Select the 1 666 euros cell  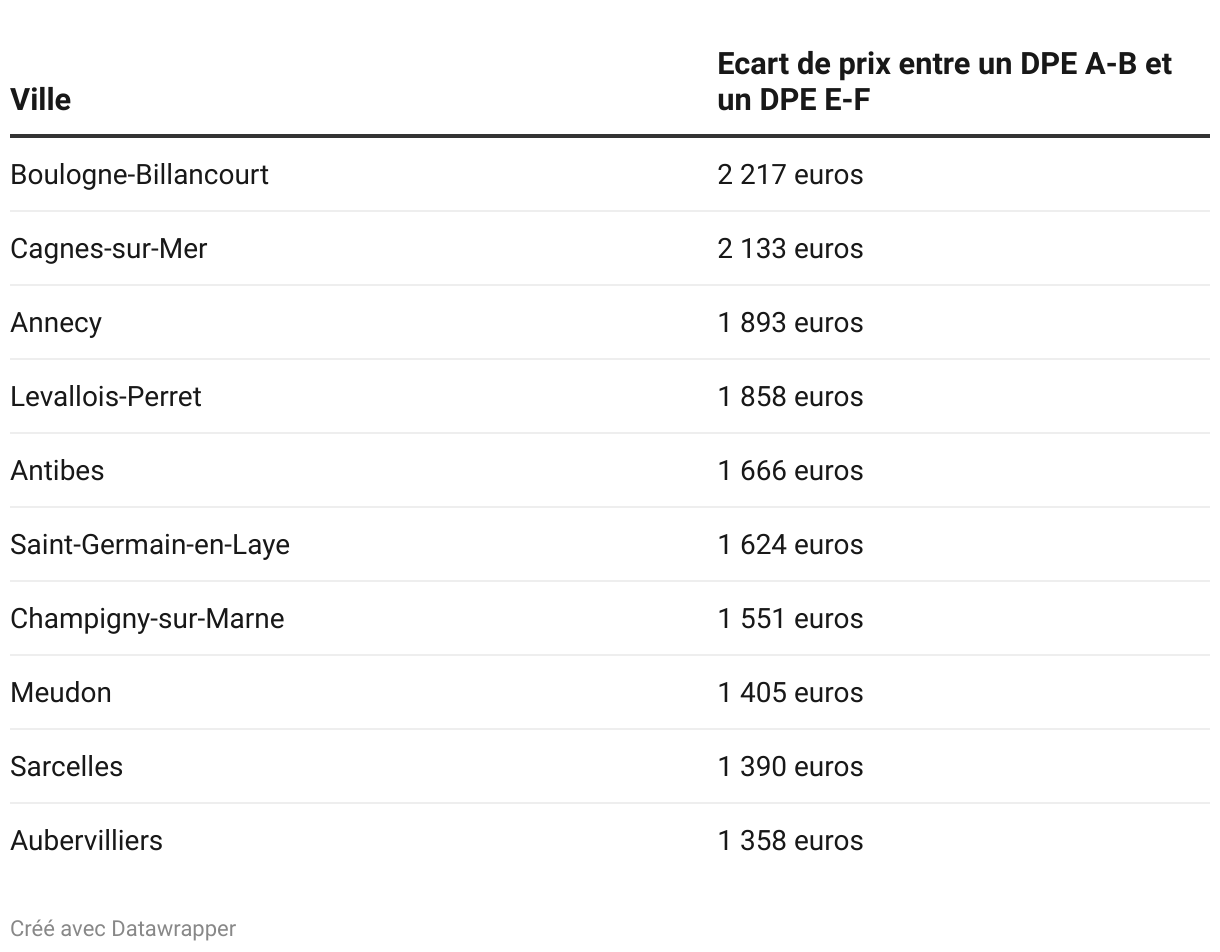pyautogui.click(x=790, y=471)
